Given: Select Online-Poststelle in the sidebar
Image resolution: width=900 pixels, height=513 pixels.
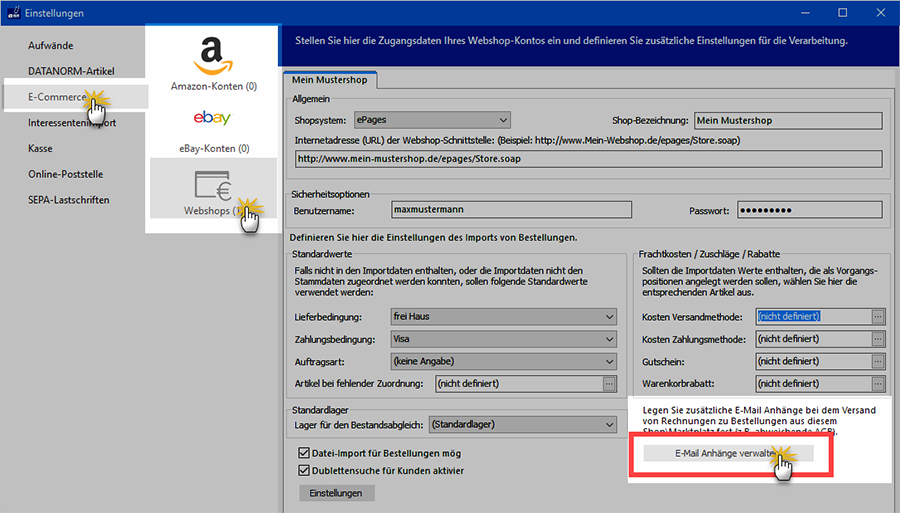Looking at the screenshot, I should coord(65,174).
